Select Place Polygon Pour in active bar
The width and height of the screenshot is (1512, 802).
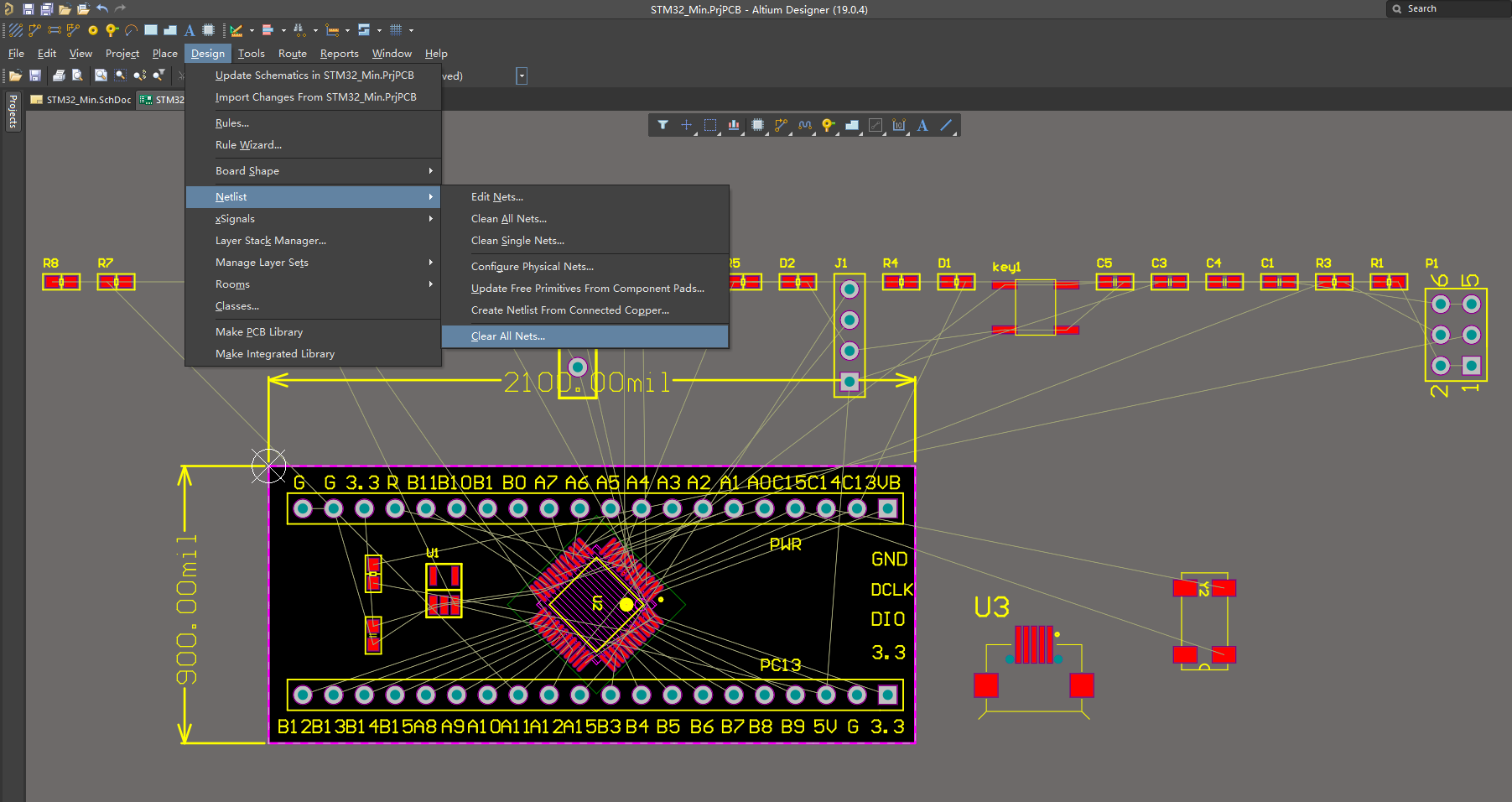852,125
